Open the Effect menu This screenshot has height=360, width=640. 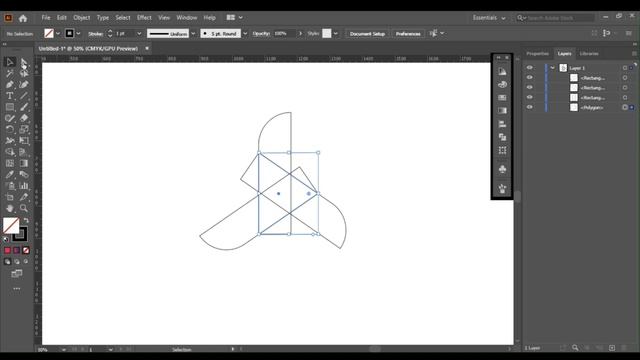(x=144, y=18)
